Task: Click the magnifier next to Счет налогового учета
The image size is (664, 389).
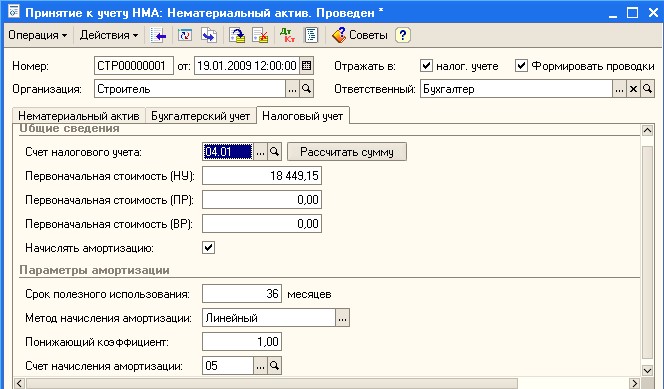Action: [x=274, y=152]
